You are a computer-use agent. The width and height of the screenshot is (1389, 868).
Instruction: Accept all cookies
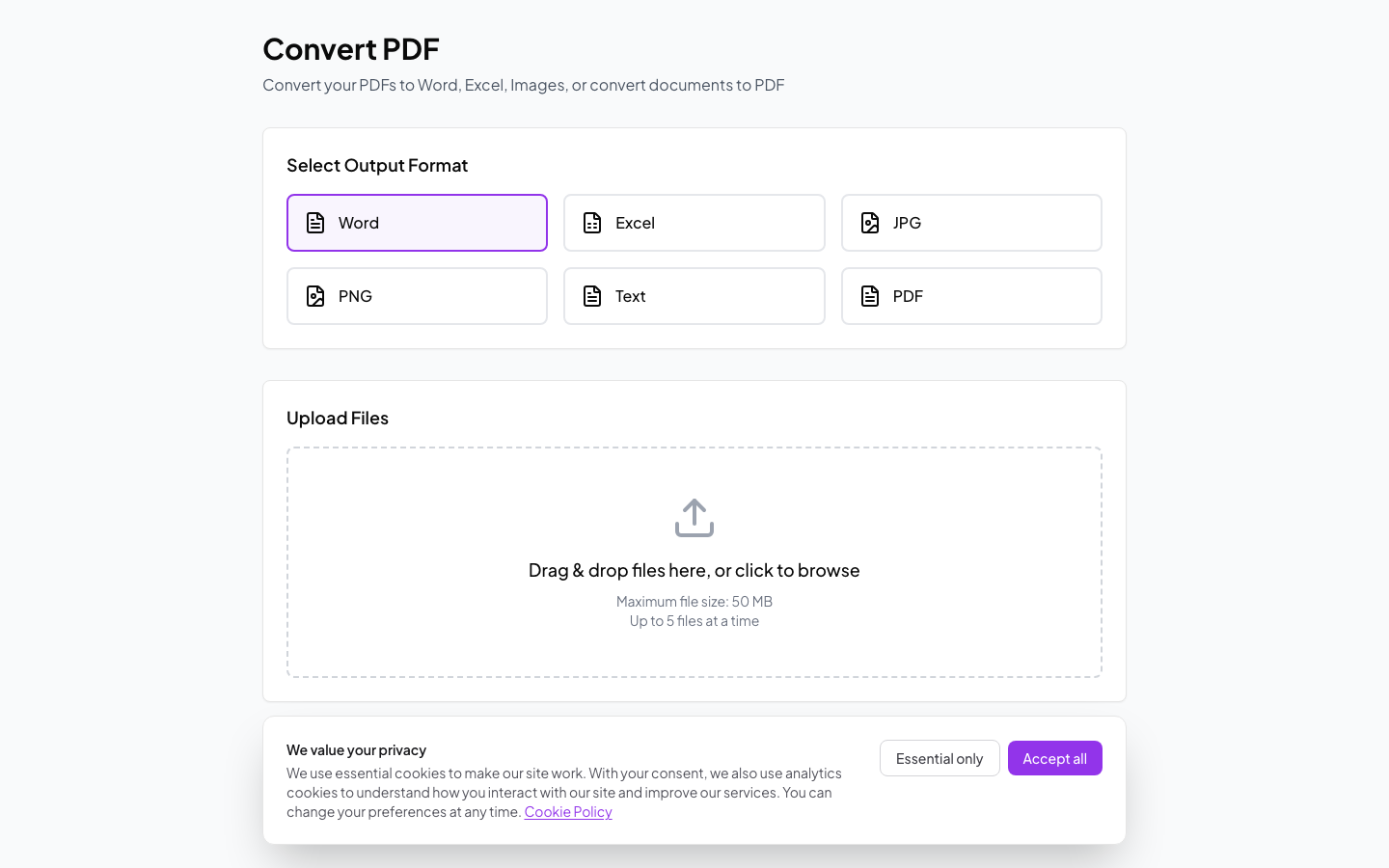point(1054,758)
